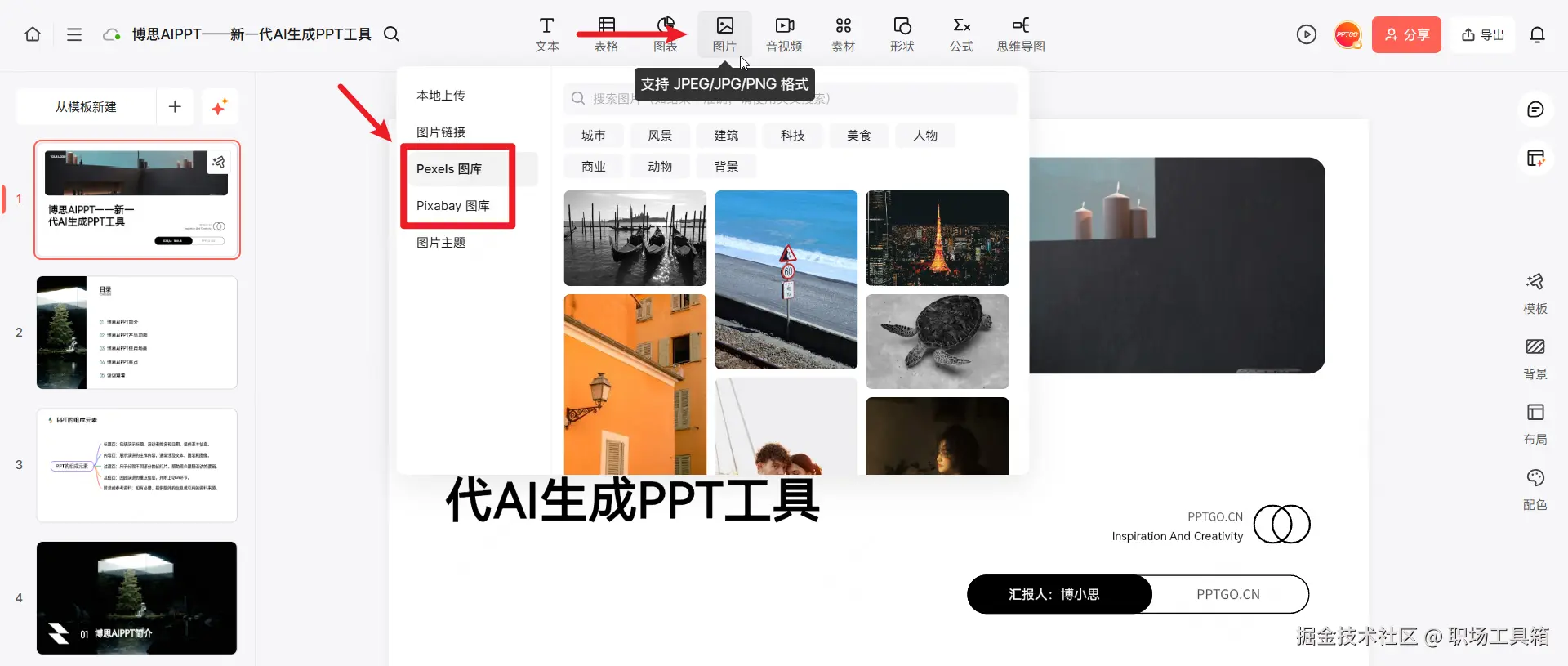Click the 分享 share button
Image resolution: width=1568 pixels, height=666 pixels.
[x=1406, y=34]
